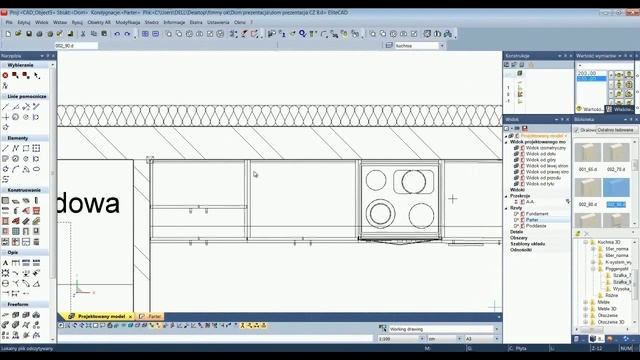
Task: Select the rectangle tool under Elementy
Action: (x=26, y=148)
